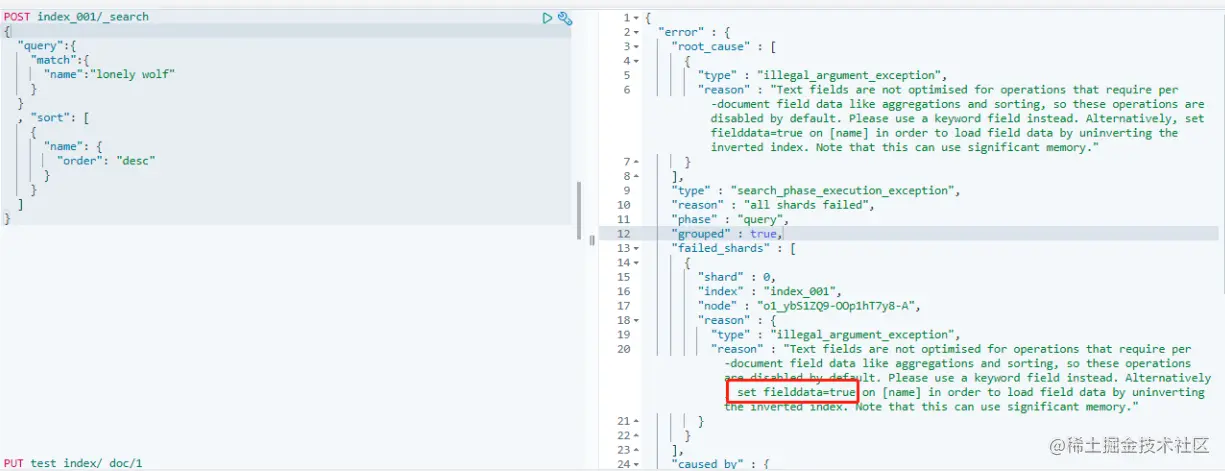1225x471 pixels.
Task: Click line number 12 in the response gutter
Action: [x=624, y=234]
